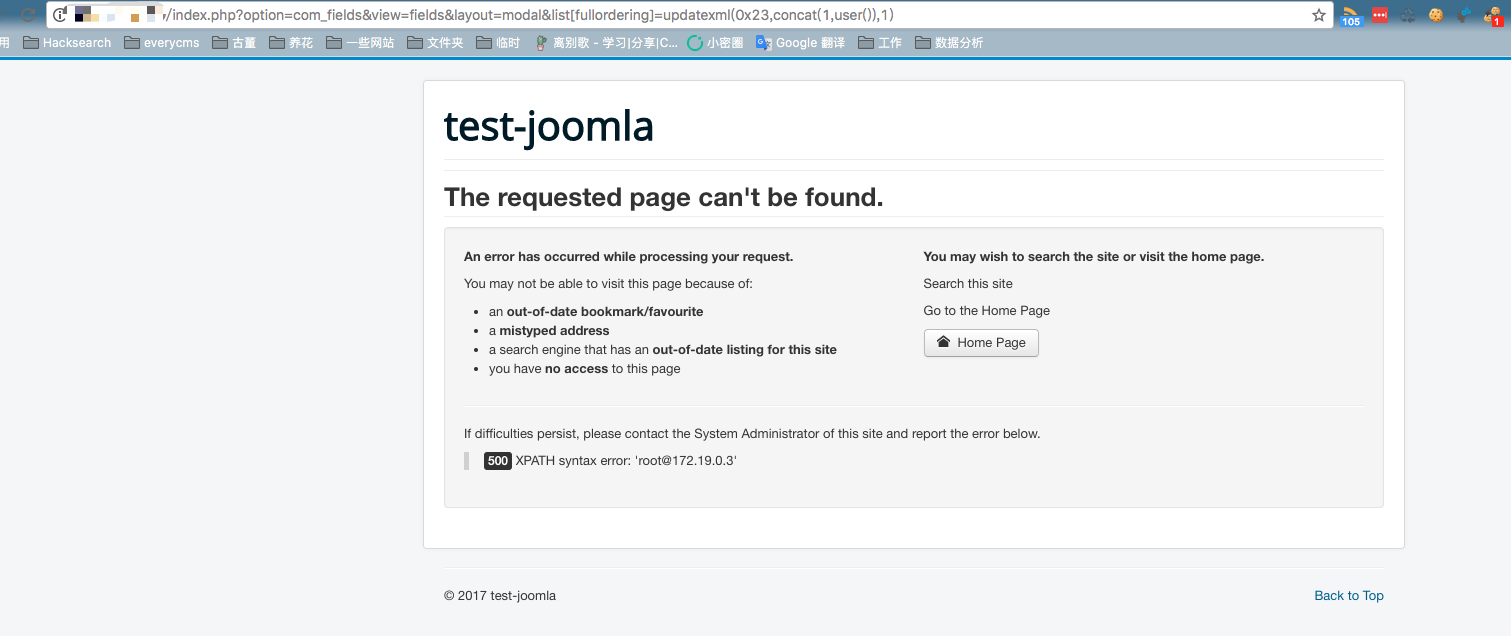Click the recycle arrows extension icon
Screen dimensions: 1511x636
(x=1408, y=15)
